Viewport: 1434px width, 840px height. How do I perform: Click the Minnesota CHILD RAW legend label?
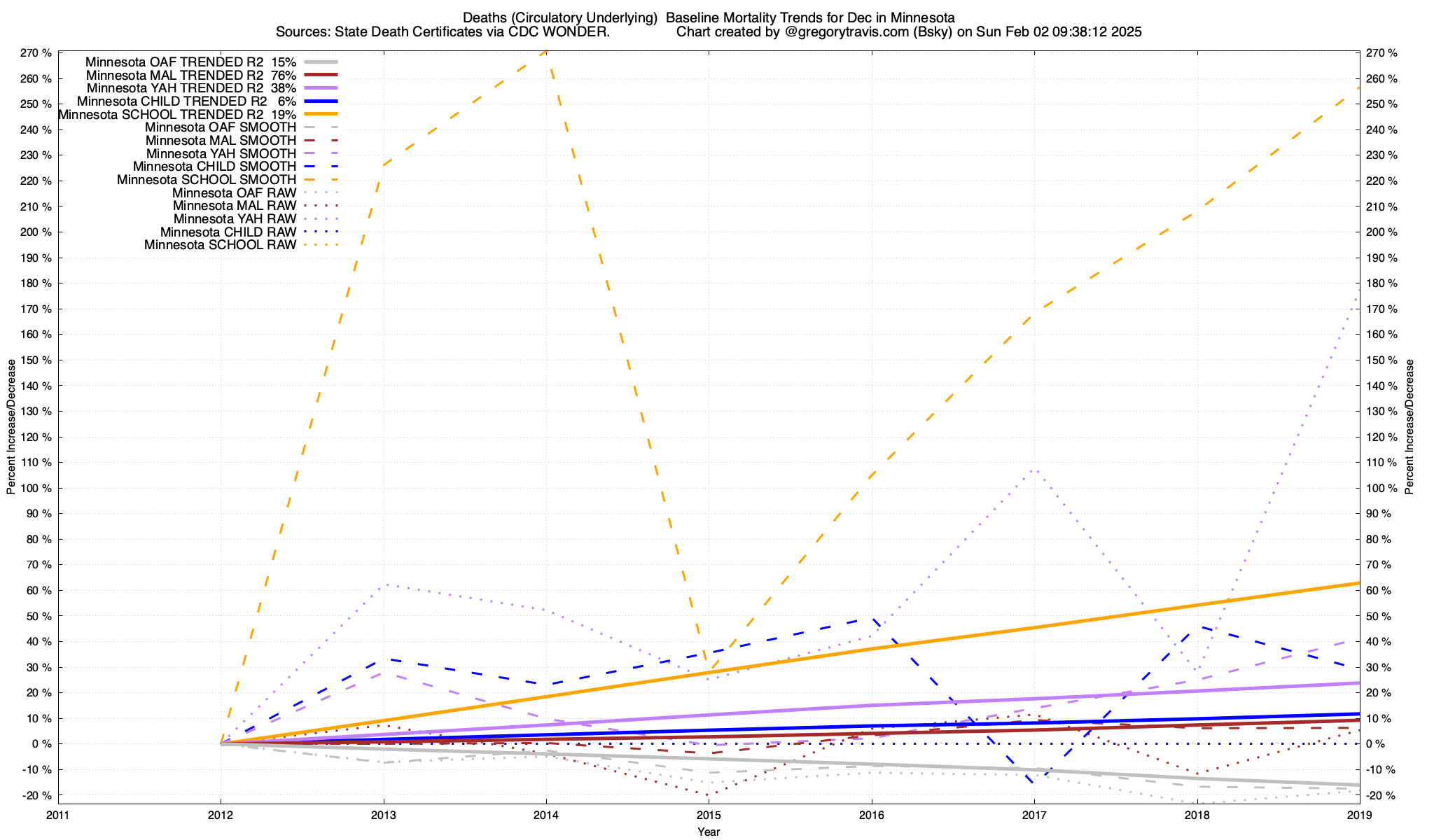click(228, 232)
